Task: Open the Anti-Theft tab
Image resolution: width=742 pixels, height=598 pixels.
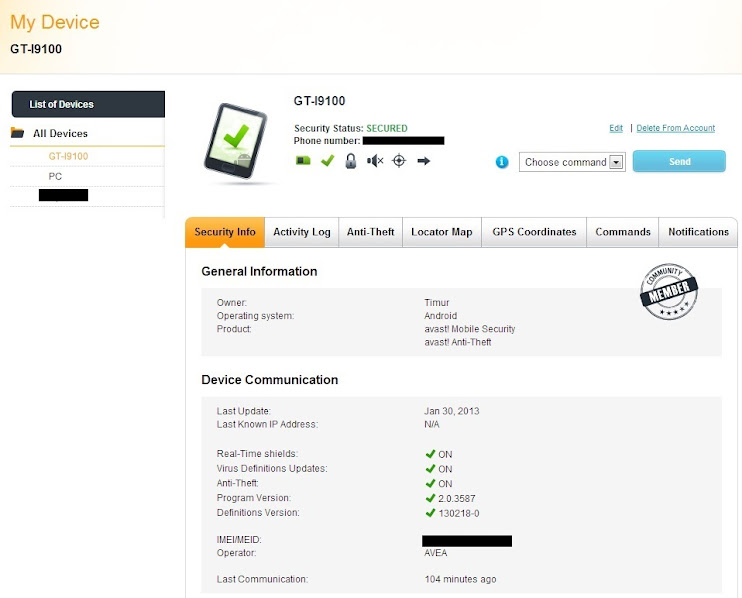Action: [371, 232]
